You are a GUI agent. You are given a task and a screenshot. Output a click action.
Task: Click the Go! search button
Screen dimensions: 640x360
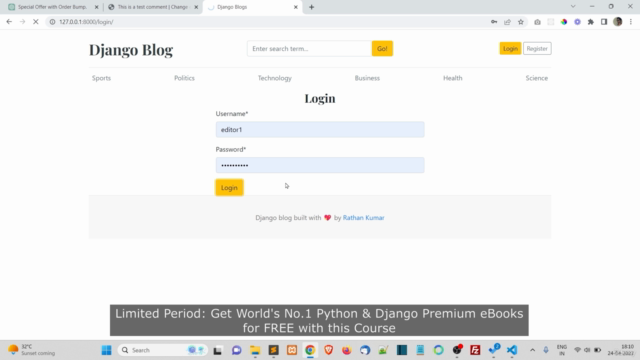click(382, 49)
